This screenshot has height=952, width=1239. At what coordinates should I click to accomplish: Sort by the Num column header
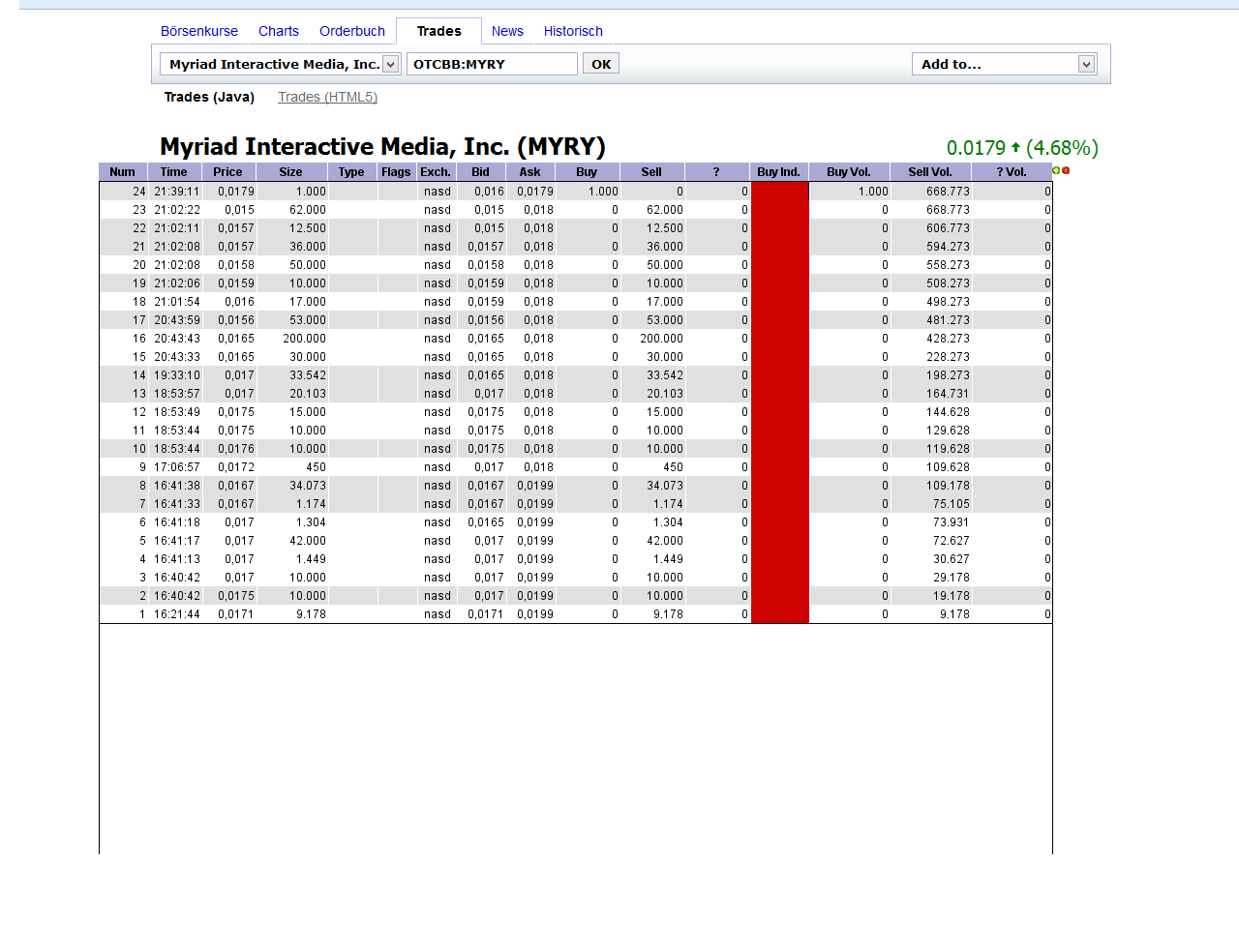[x=123, y=172]
